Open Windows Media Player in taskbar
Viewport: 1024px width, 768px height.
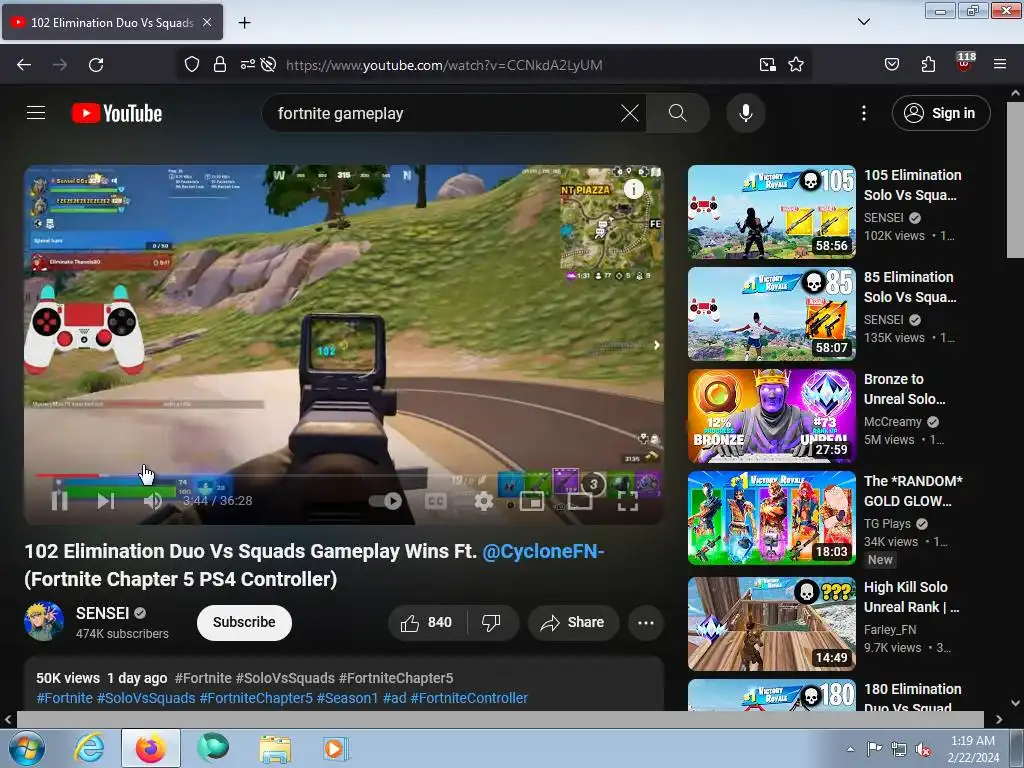point(336,748)
